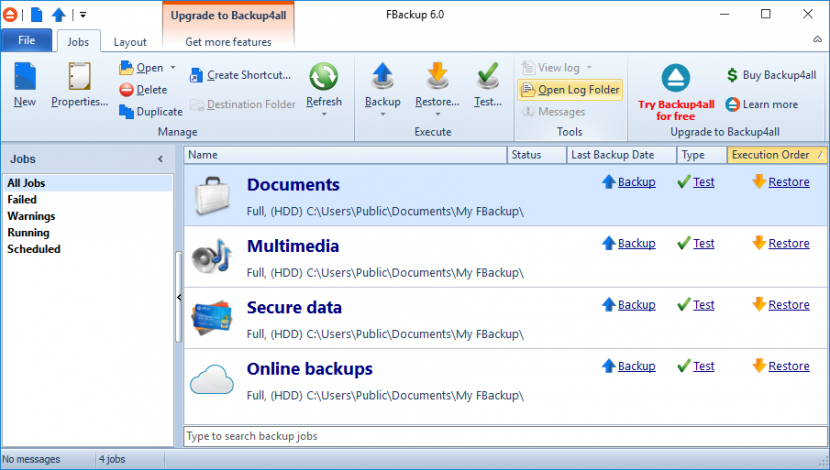
Task: Expand the Backup button dropdown in ribbon
Action: point(382,114)
